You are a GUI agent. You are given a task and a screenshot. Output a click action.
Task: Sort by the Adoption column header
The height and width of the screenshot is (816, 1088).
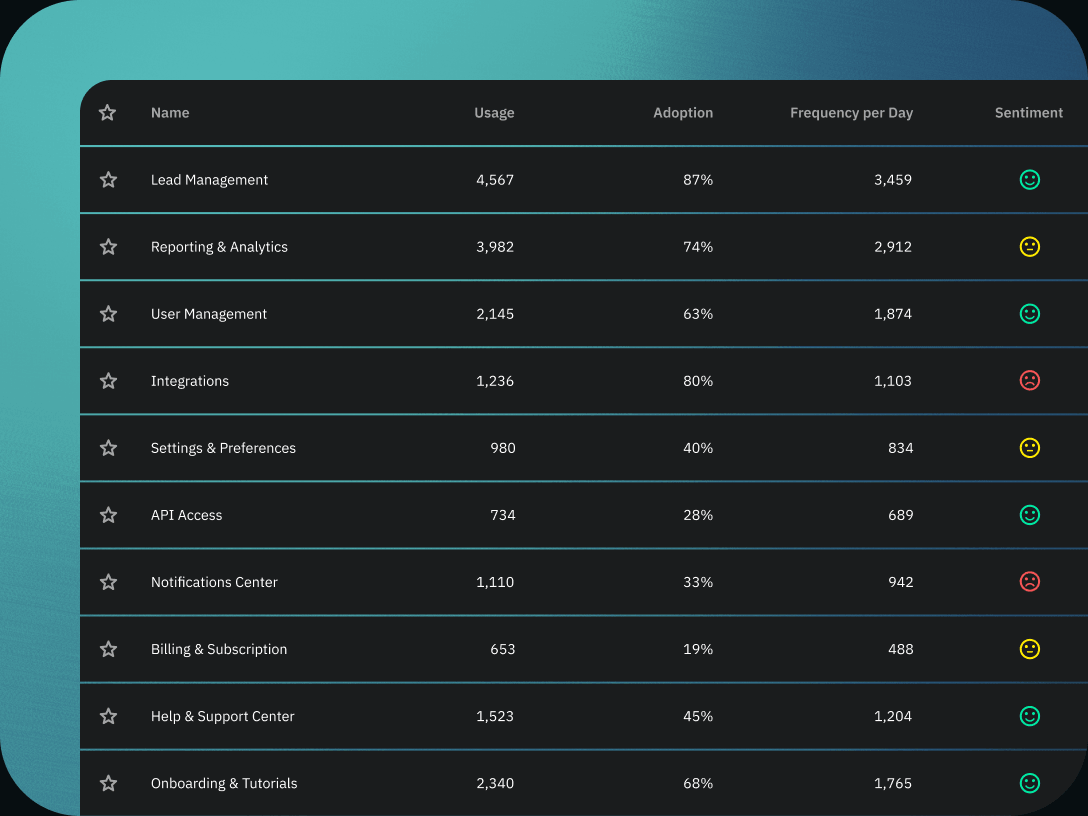(x=683, y=113)
